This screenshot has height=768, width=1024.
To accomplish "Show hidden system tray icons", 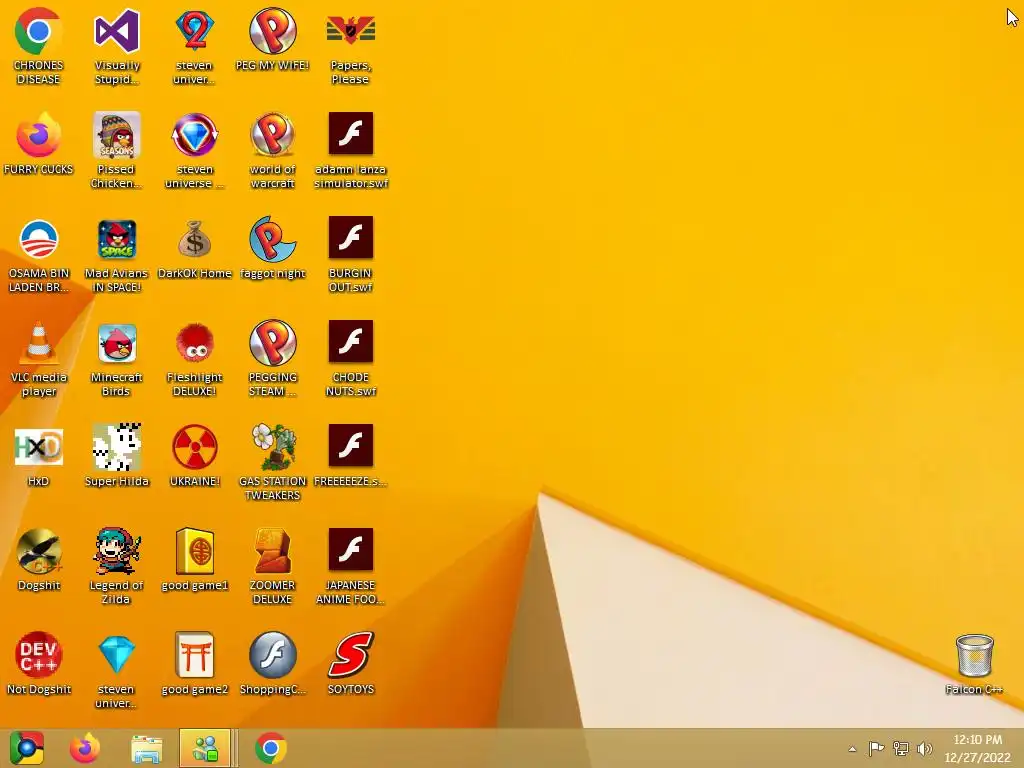I will pos(852,749).
